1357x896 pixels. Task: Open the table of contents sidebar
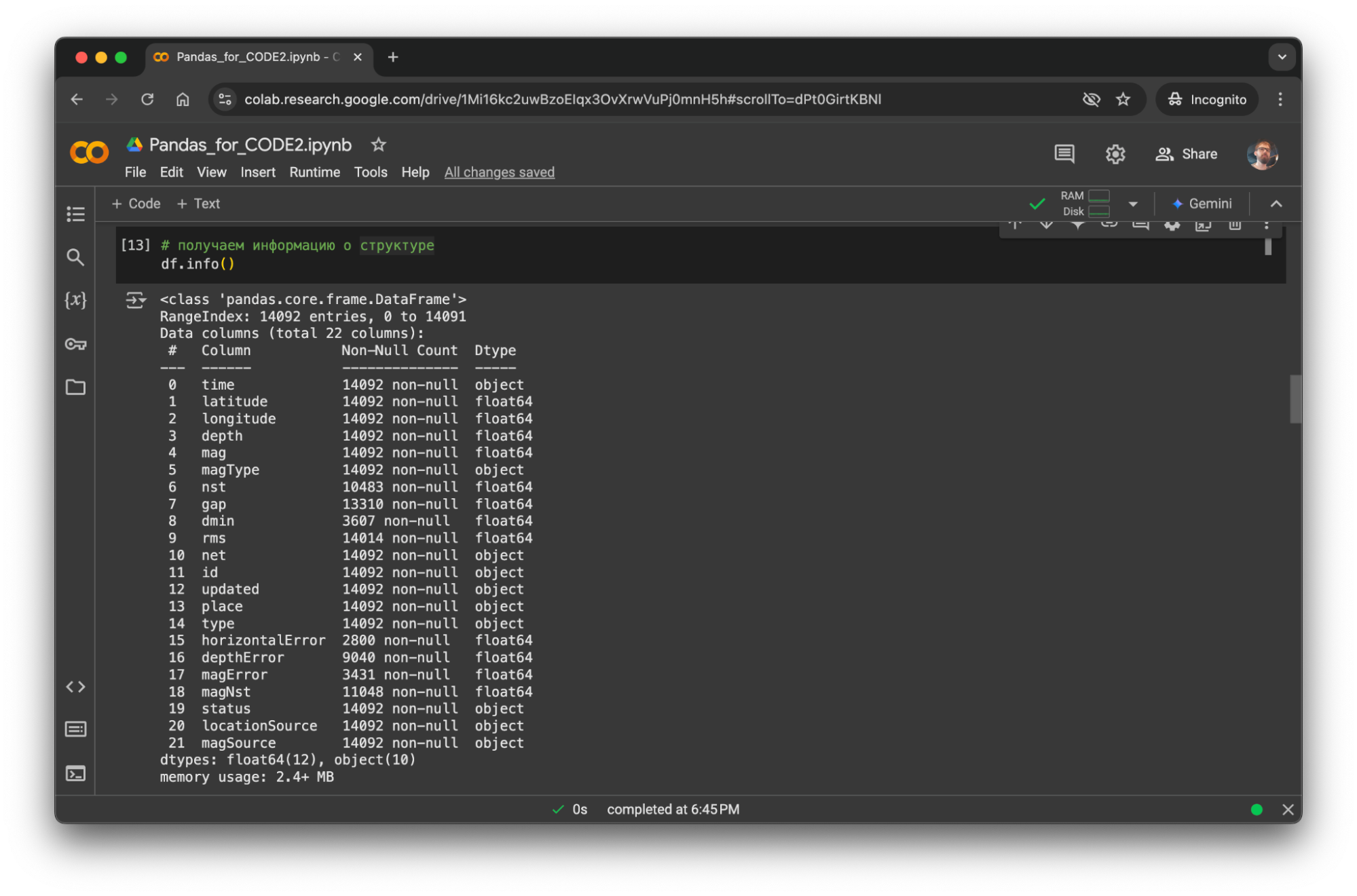[x=75, y=214]
